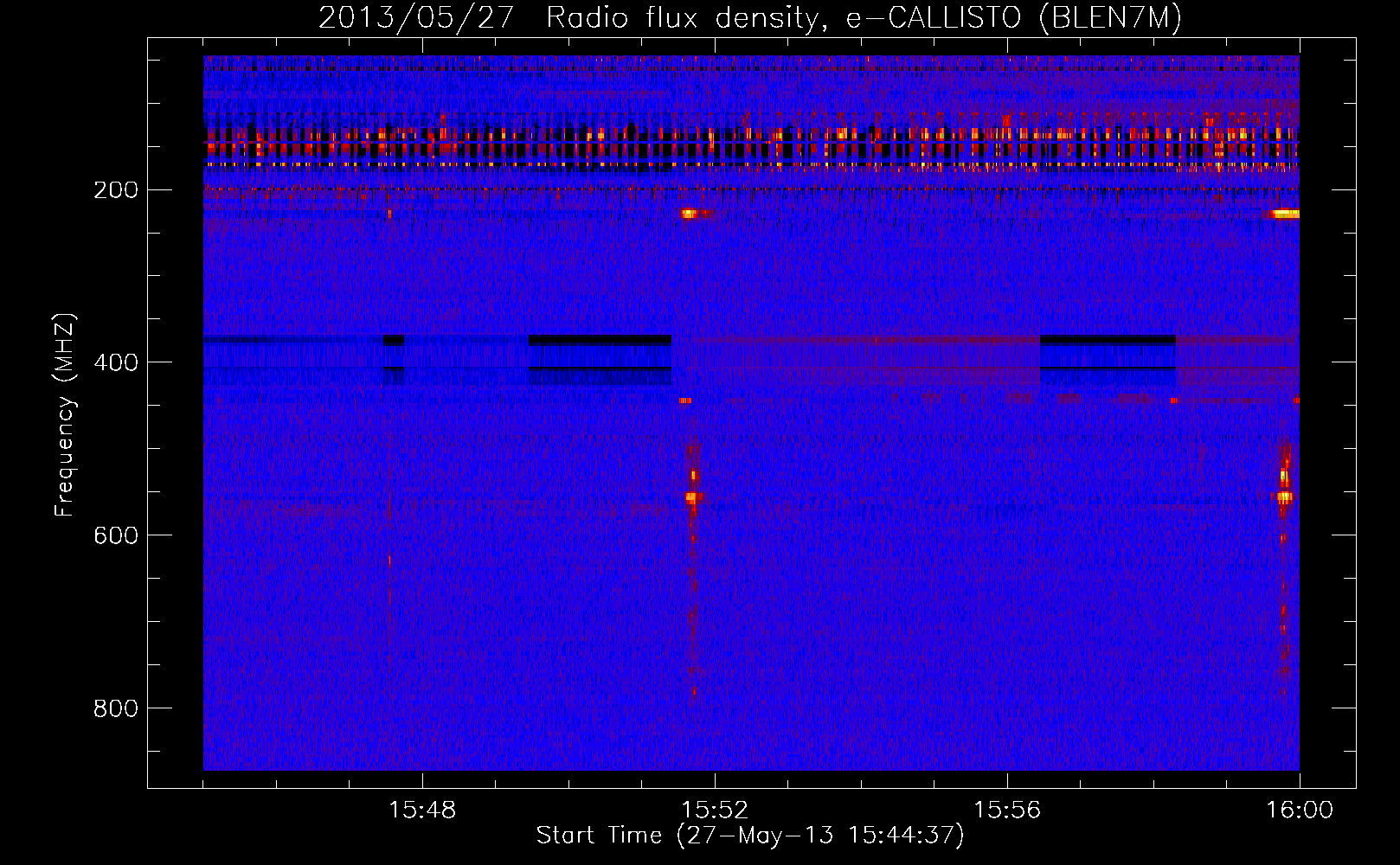Click the 15:48 time tick label
The width and height of the screenshot is (1400, 865).
[x=422, y=811]
